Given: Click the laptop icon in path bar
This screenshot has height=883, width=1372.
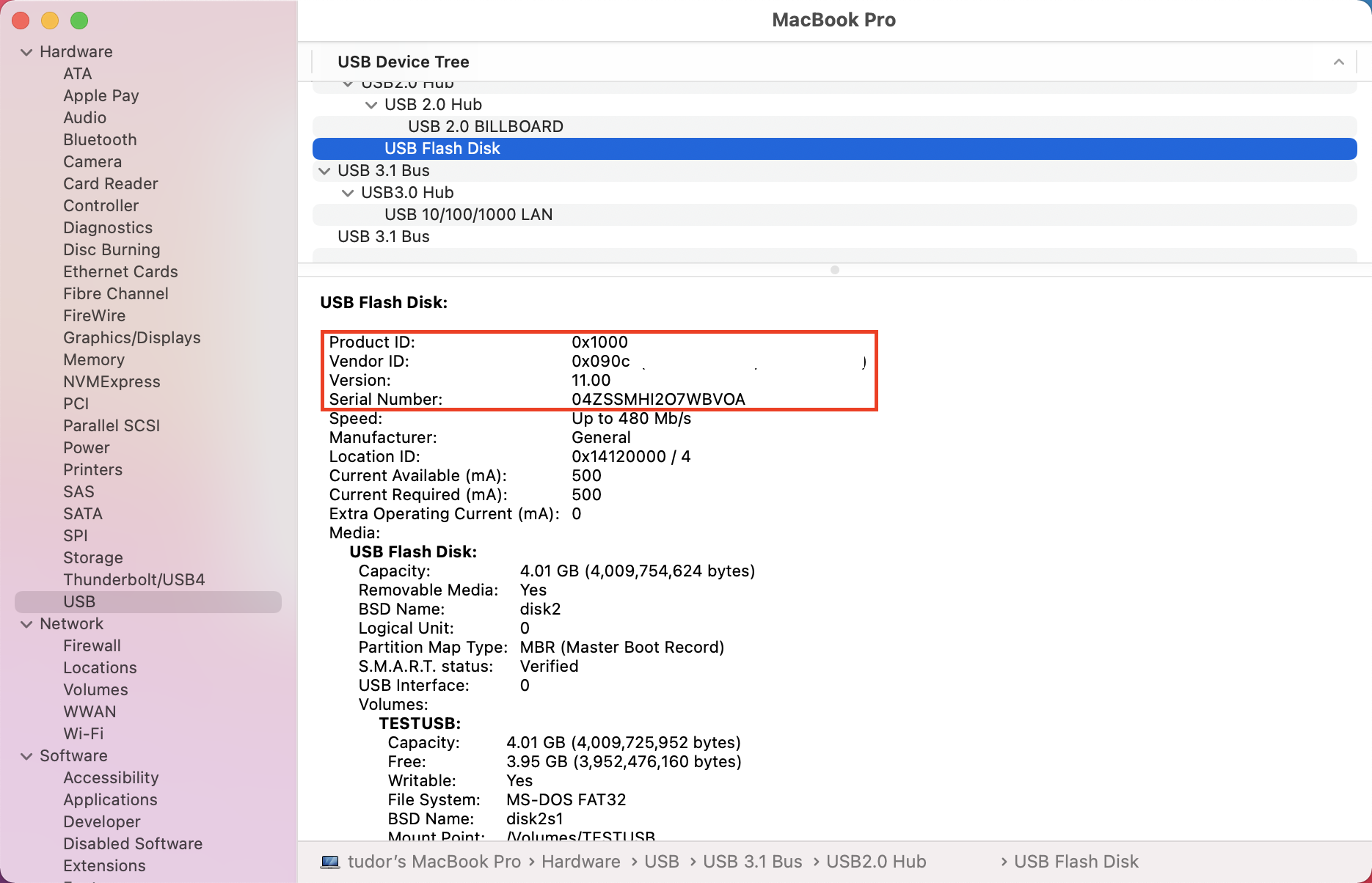Looking at the screenshot, I should coord(330,862).
